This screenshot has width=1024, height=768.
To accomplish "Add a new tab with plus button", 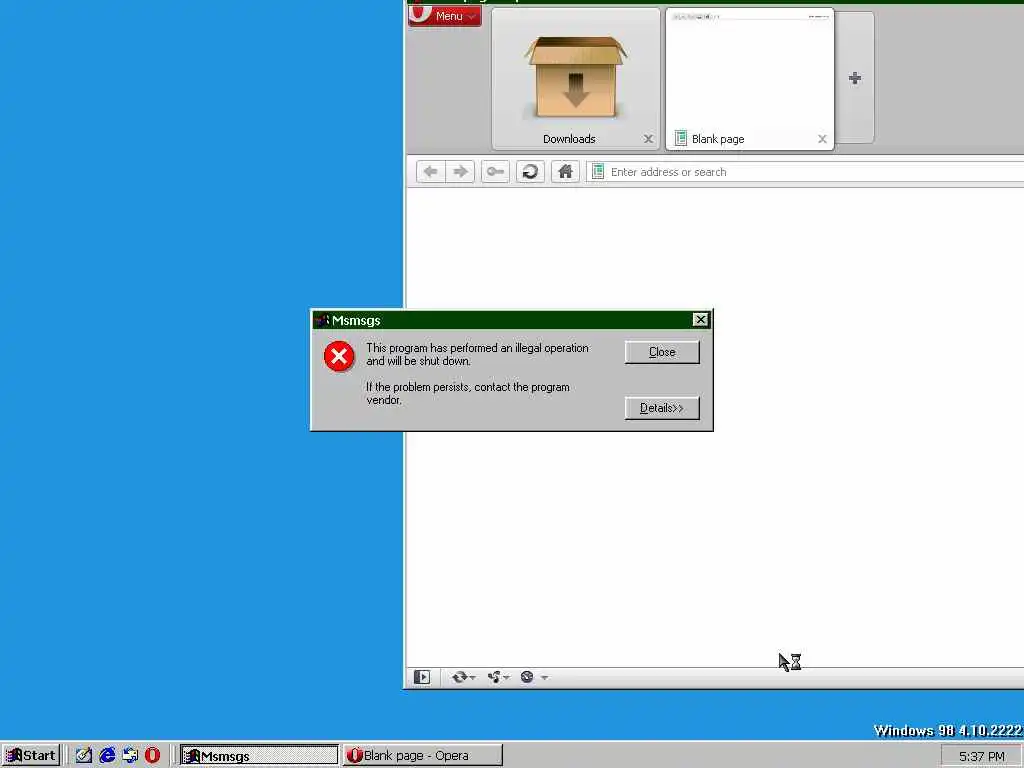I will (x=854, y=78).
